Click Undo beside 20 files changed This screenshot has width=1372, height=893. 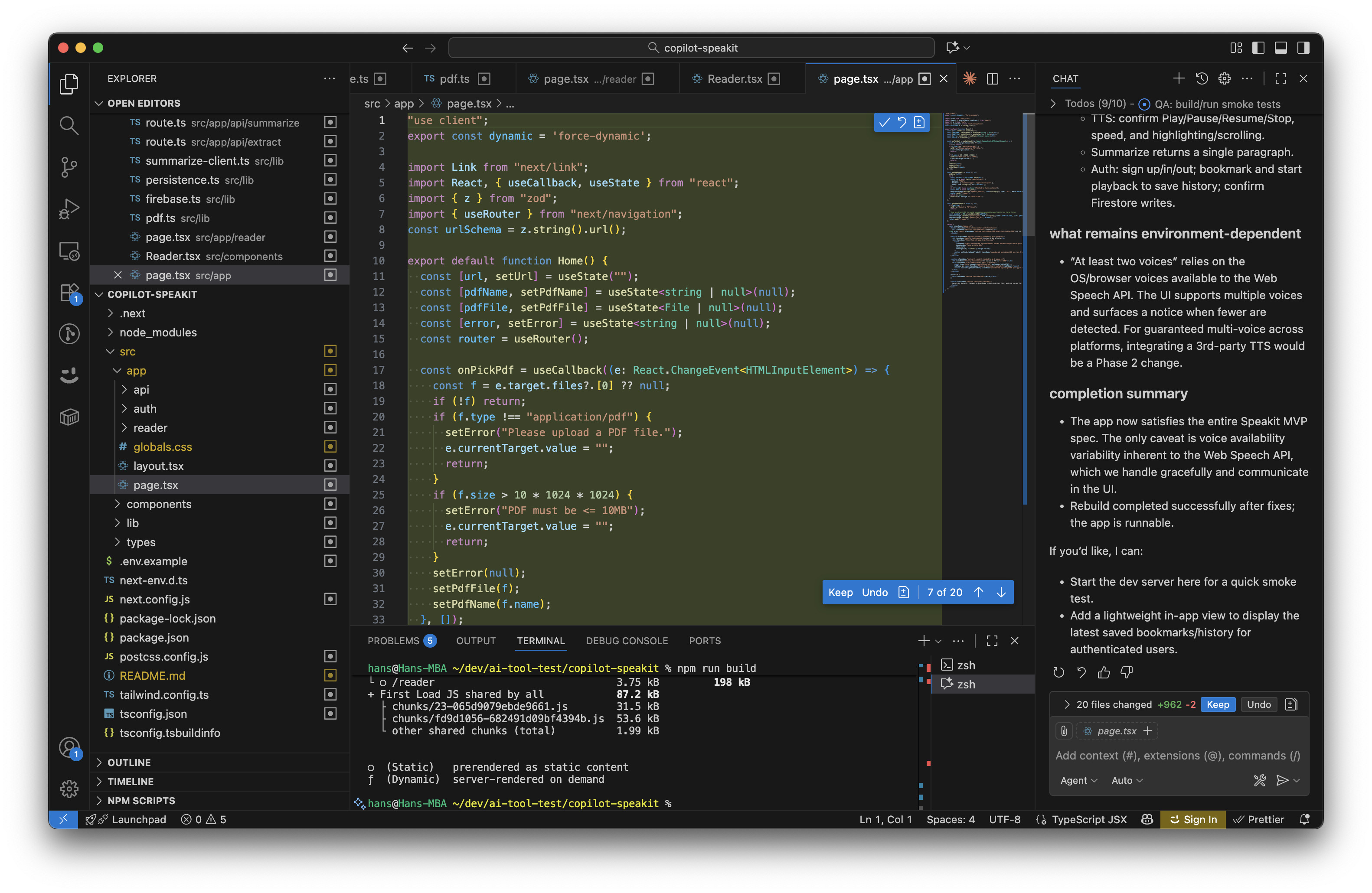click(x=1258, y=704)
